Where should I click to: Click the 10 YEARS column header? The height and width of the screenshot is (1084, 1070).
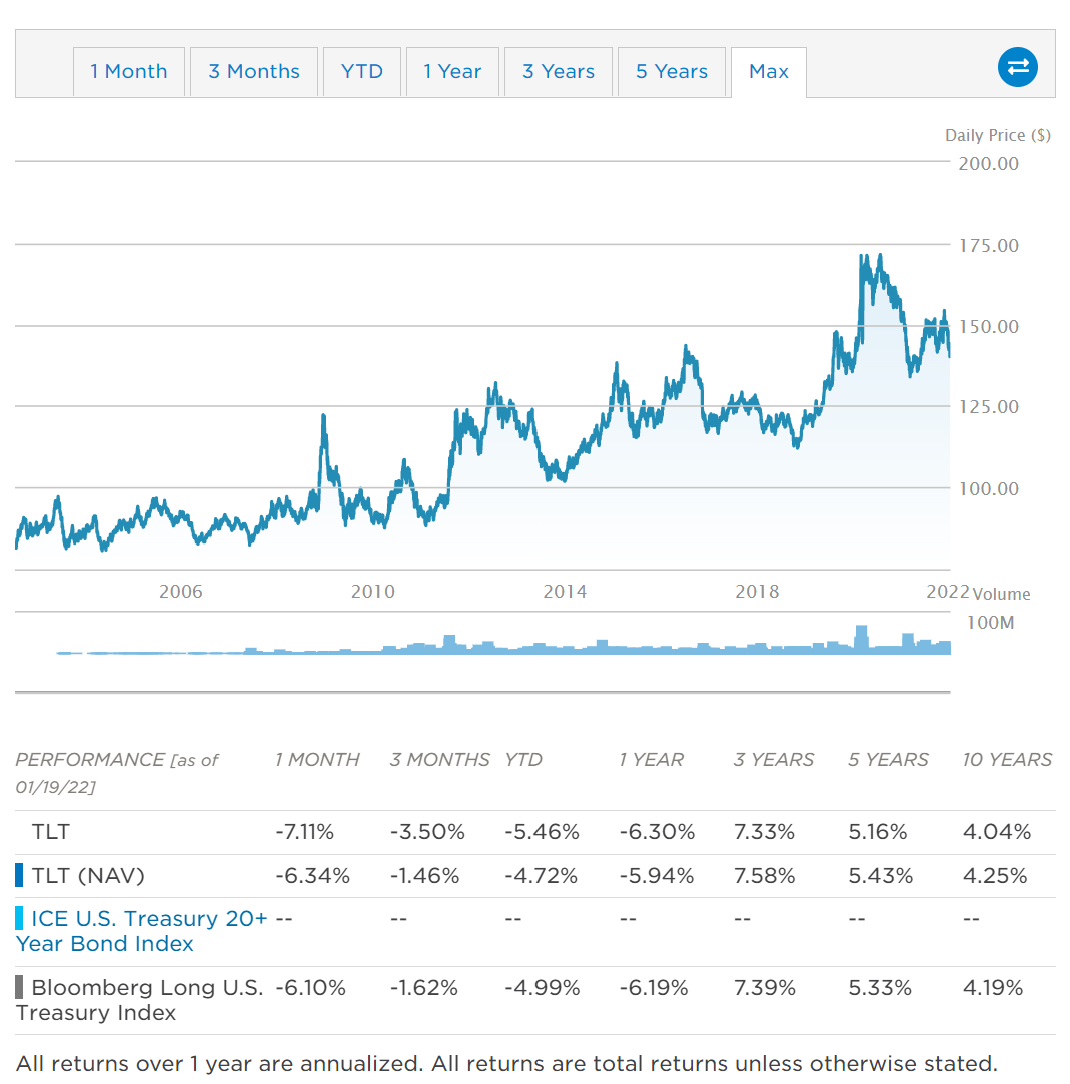tap(1008, 759)
